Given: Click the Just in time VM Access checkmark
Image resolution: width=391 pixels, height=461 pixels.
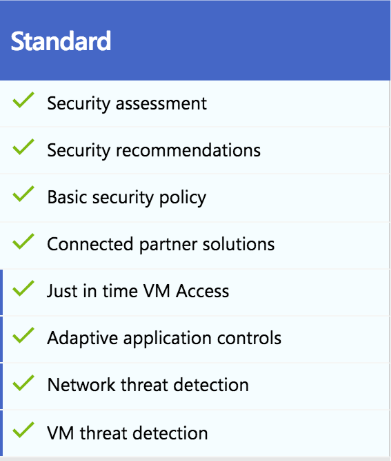Looking at the screenshot, I should (x=23, y=288).
